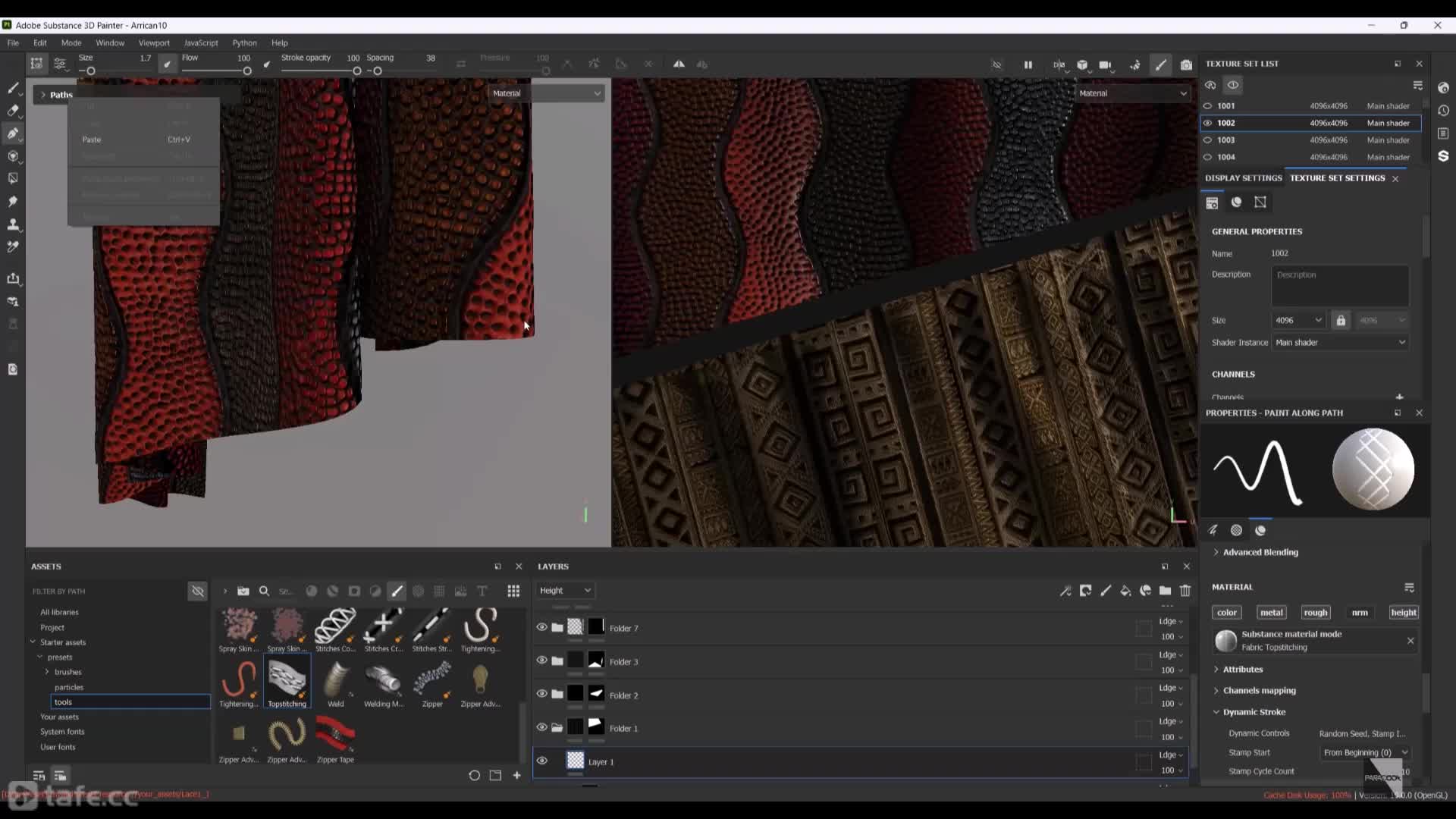
Task: Open Texture Set List menu icon
Action: [x=1417, y=85]
